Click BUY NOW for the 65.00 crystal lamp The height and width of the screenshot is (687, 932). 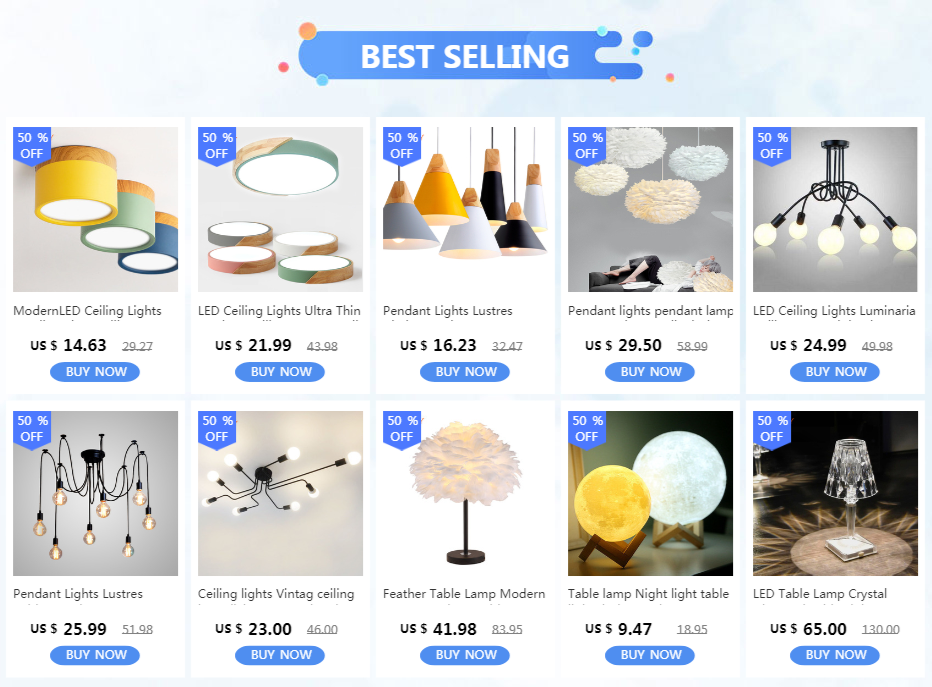[835, 655]
